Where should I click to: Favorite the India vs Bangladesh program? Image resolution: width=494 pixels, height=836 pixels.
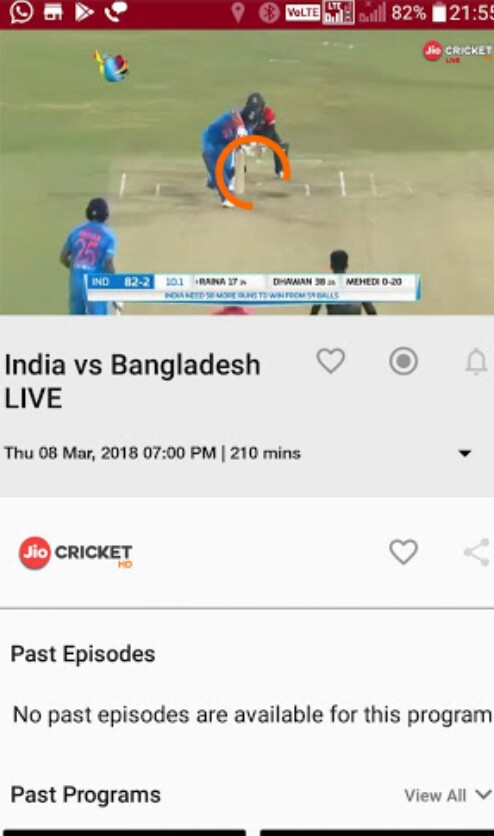(330, 361)
